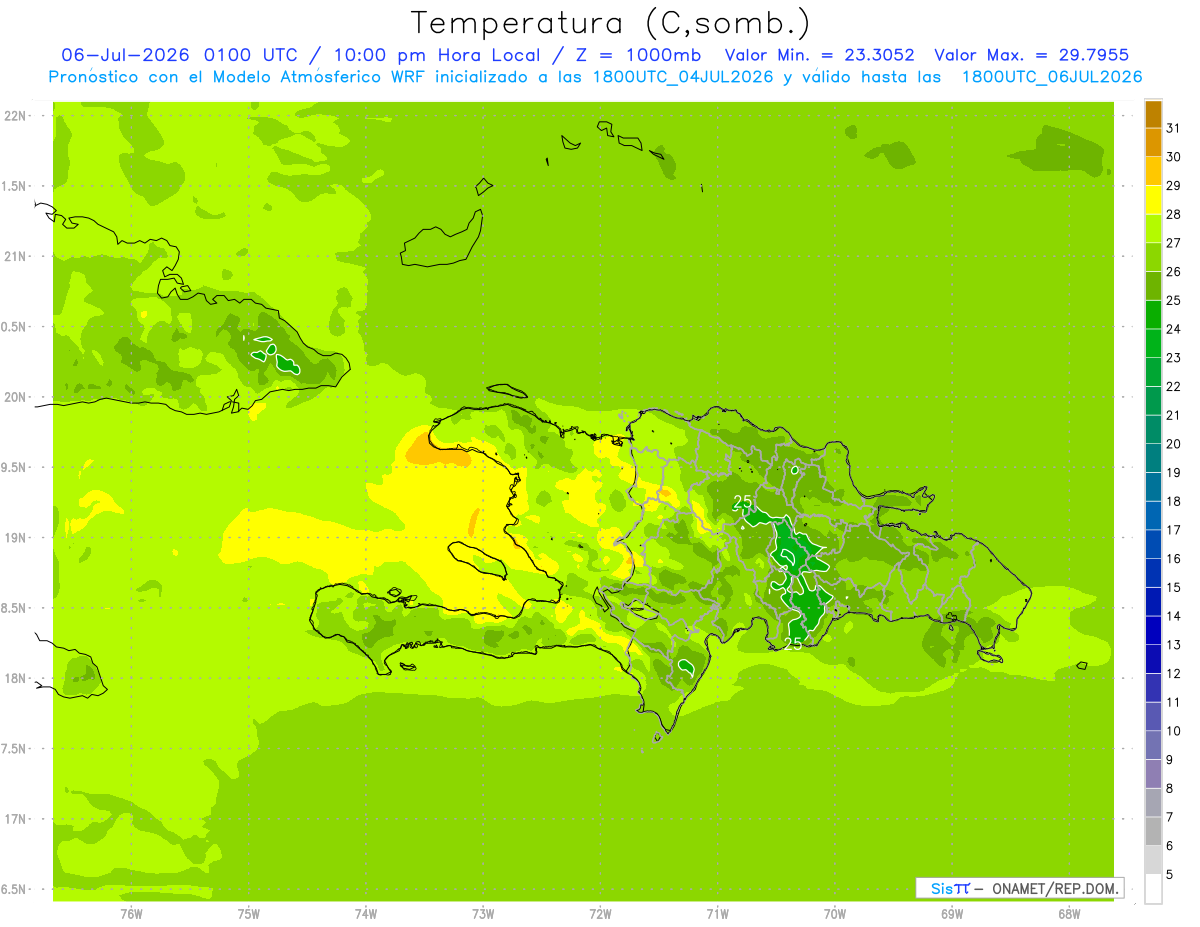Click the "17N" latitude axis label

(15, 819)
